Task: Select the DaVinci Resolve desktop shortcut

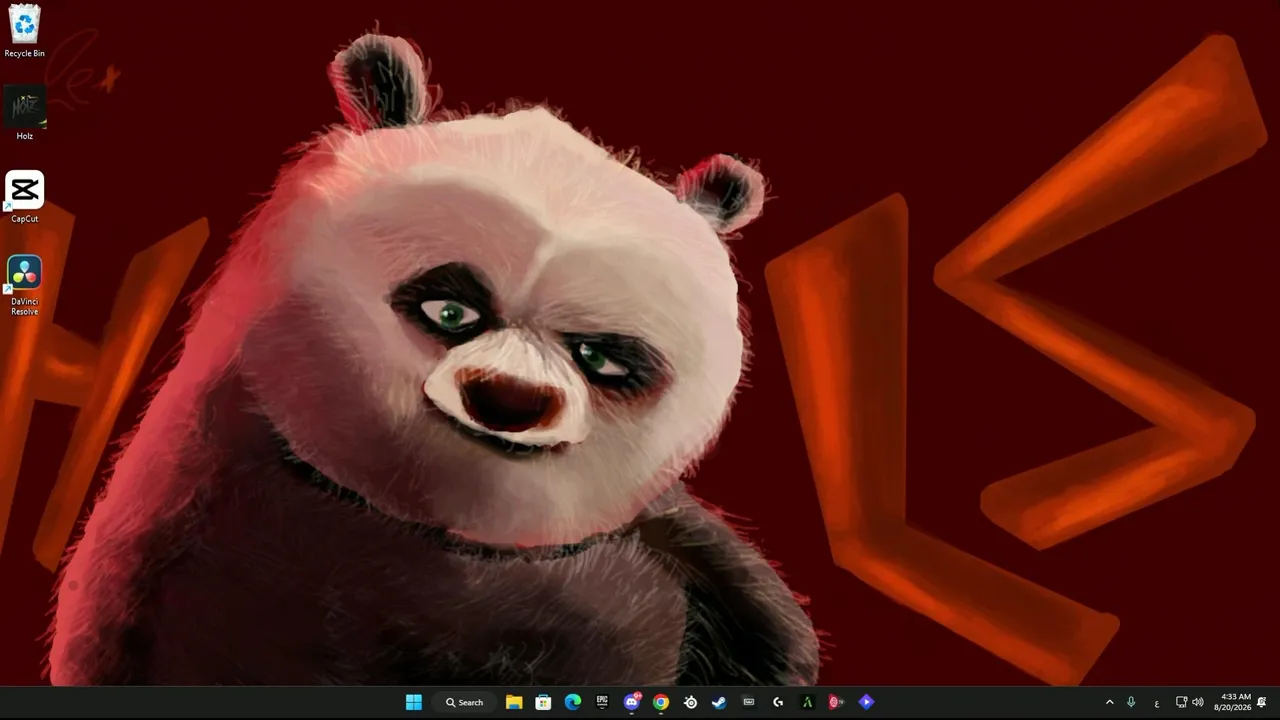Action: click(x=25, y=285)
